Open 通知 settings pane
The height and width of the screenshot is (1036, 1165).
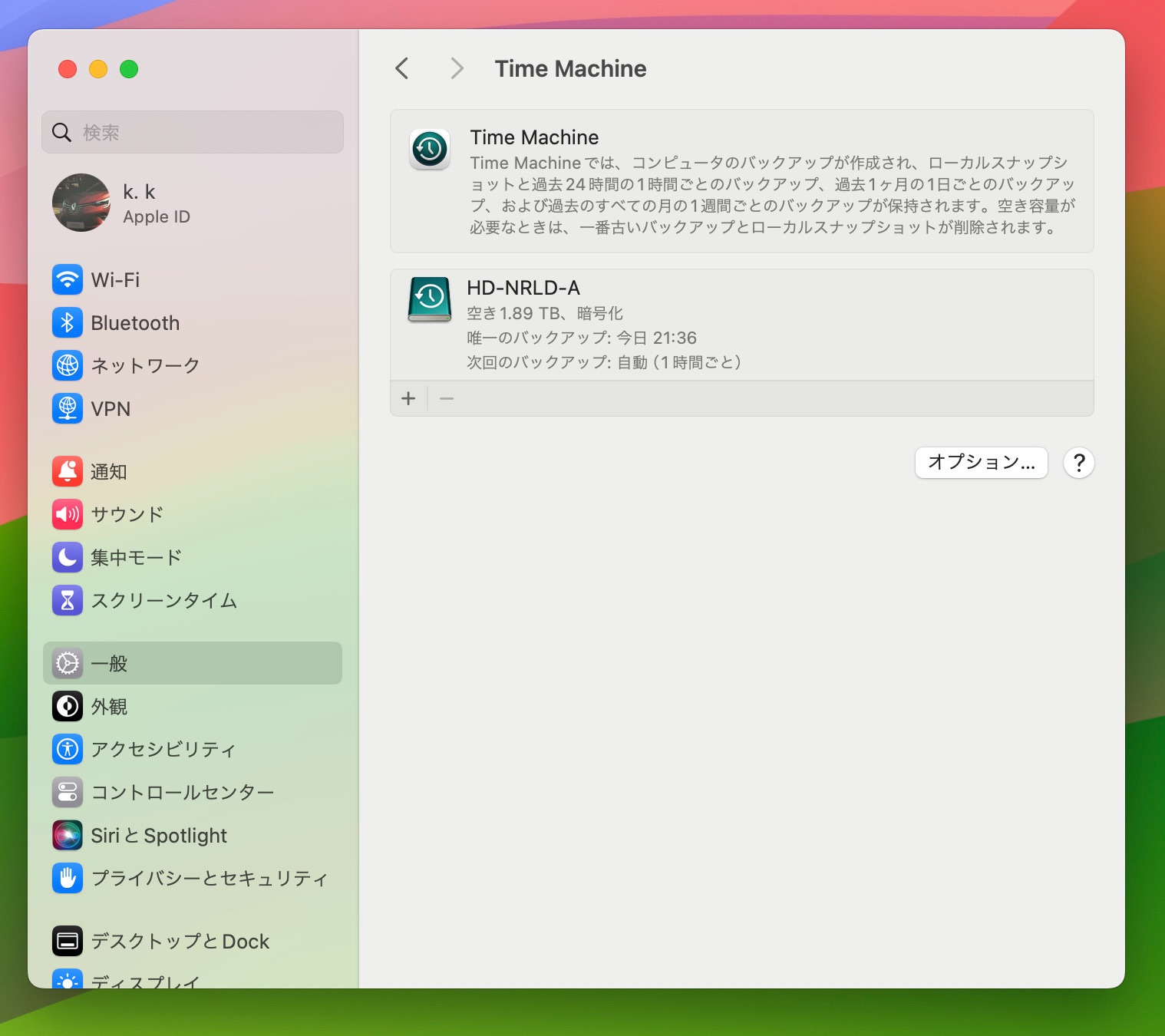pyautogui.click(x=193, y=471)
